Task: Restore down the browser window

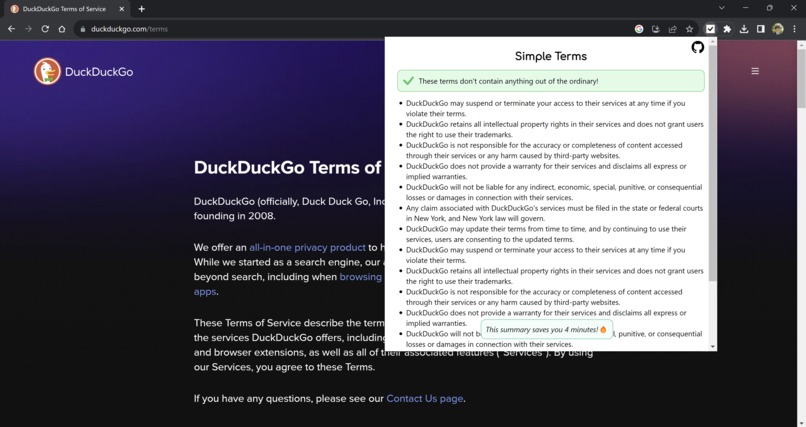Action: tap(770, 8)
